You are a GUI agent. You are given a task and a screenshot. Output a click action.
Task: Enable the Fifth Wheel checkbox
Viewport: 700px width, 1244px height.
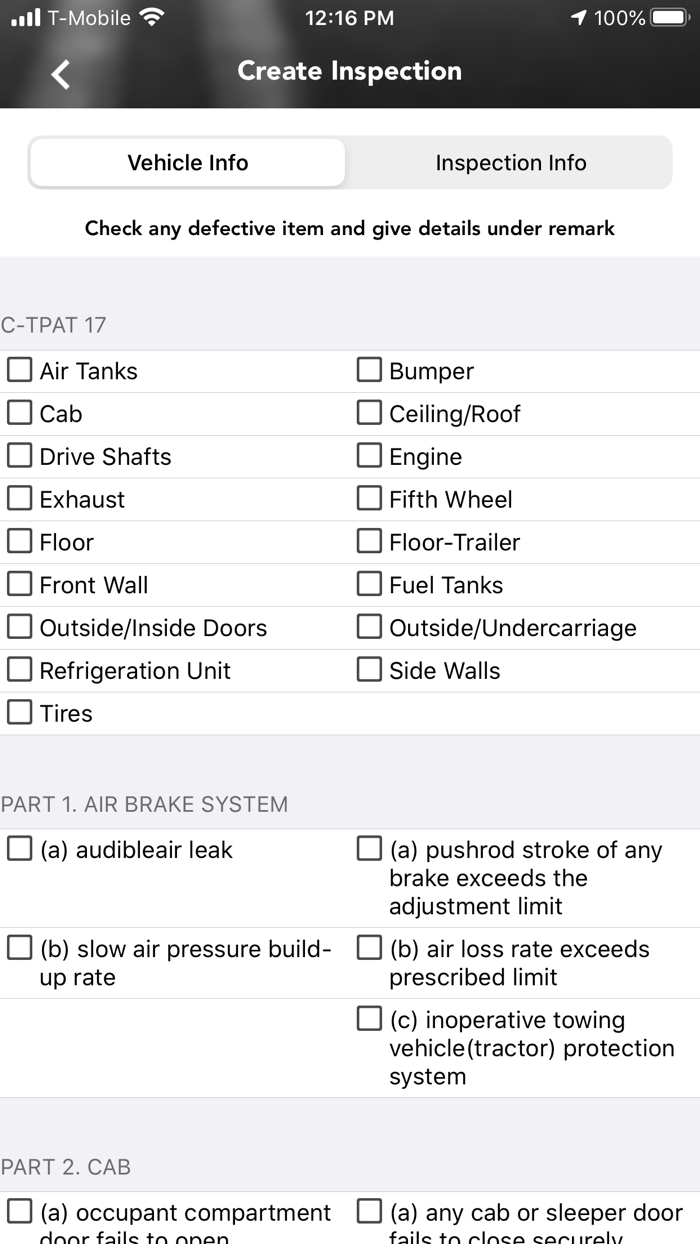370,499
